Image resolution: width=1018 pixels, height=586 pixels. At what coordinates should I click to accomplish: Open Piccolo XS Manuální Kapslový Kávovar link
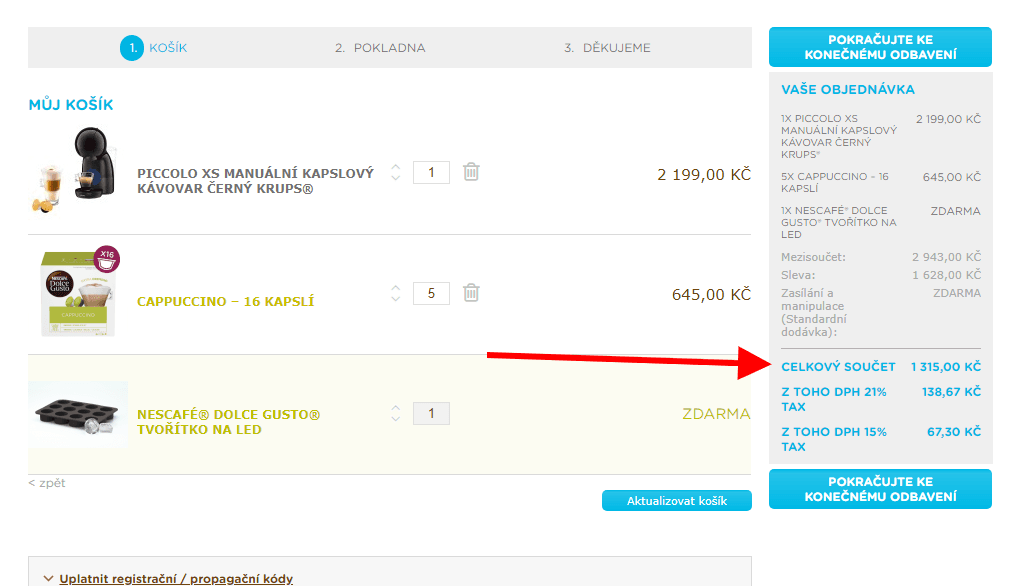[255, 181]
